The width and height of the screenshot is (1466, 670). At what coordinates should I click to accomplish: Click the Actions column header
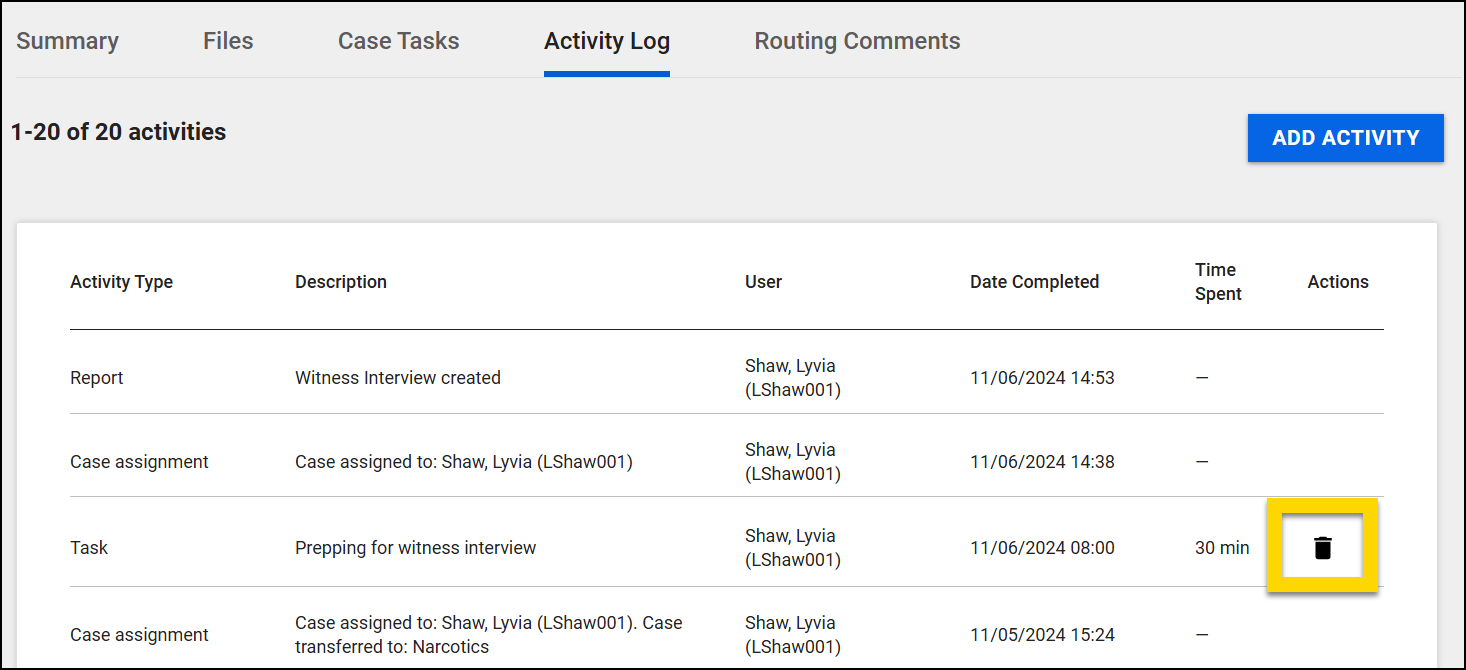[x=1337, y=282]
